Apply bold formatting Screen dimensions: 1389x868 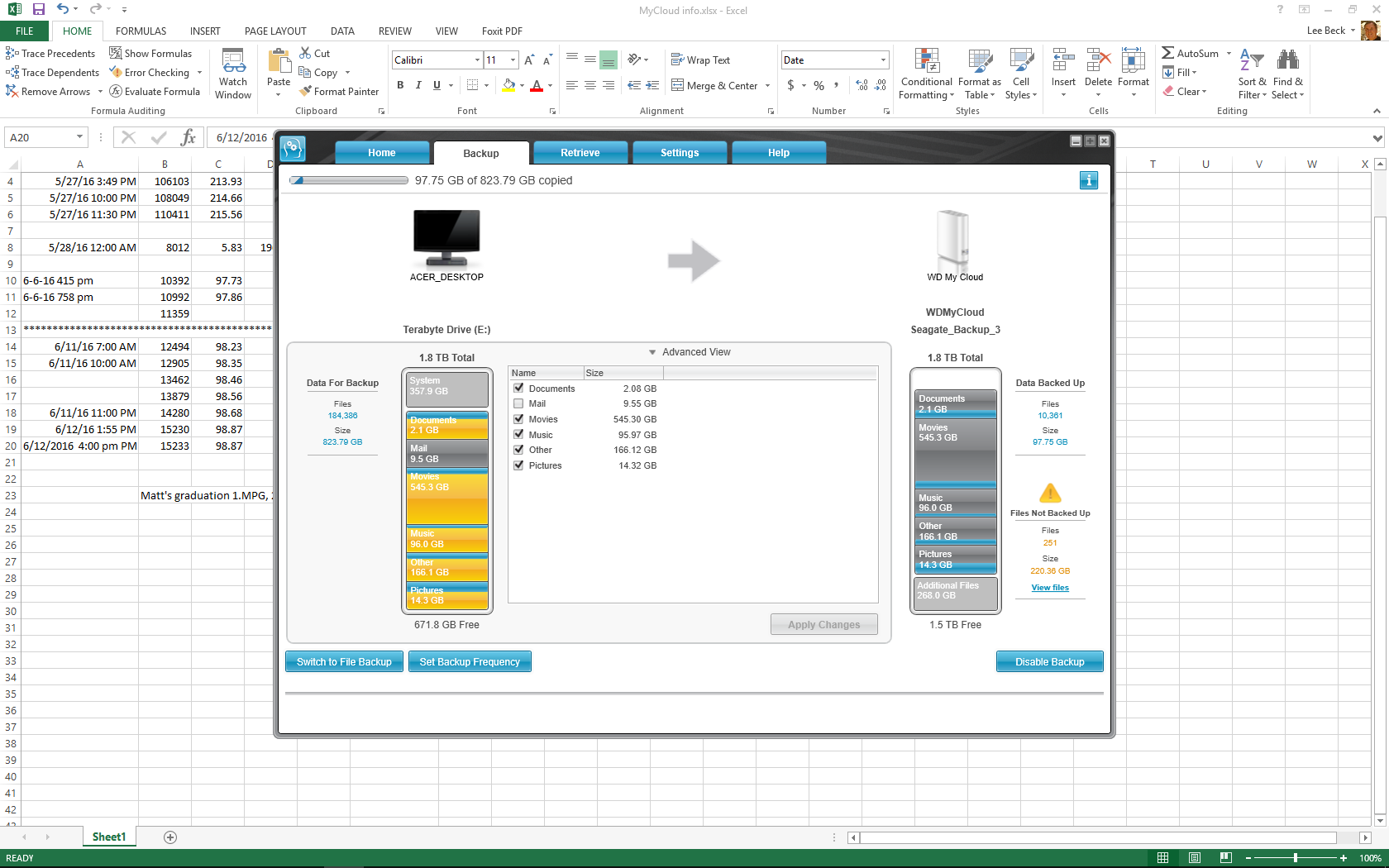point(400,85)
